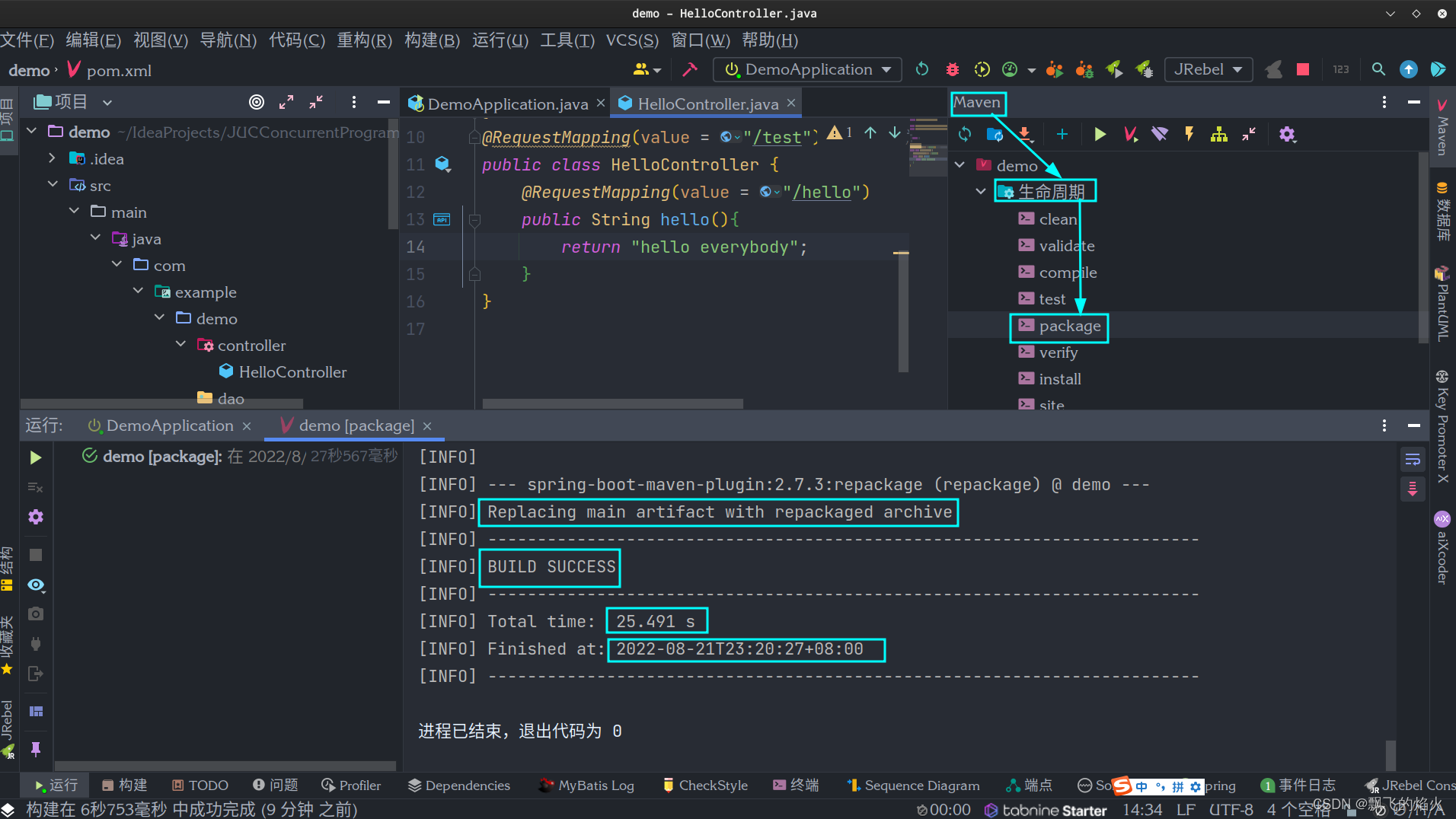
Task: Collapse the src folder in project tree
Action: 53,185
